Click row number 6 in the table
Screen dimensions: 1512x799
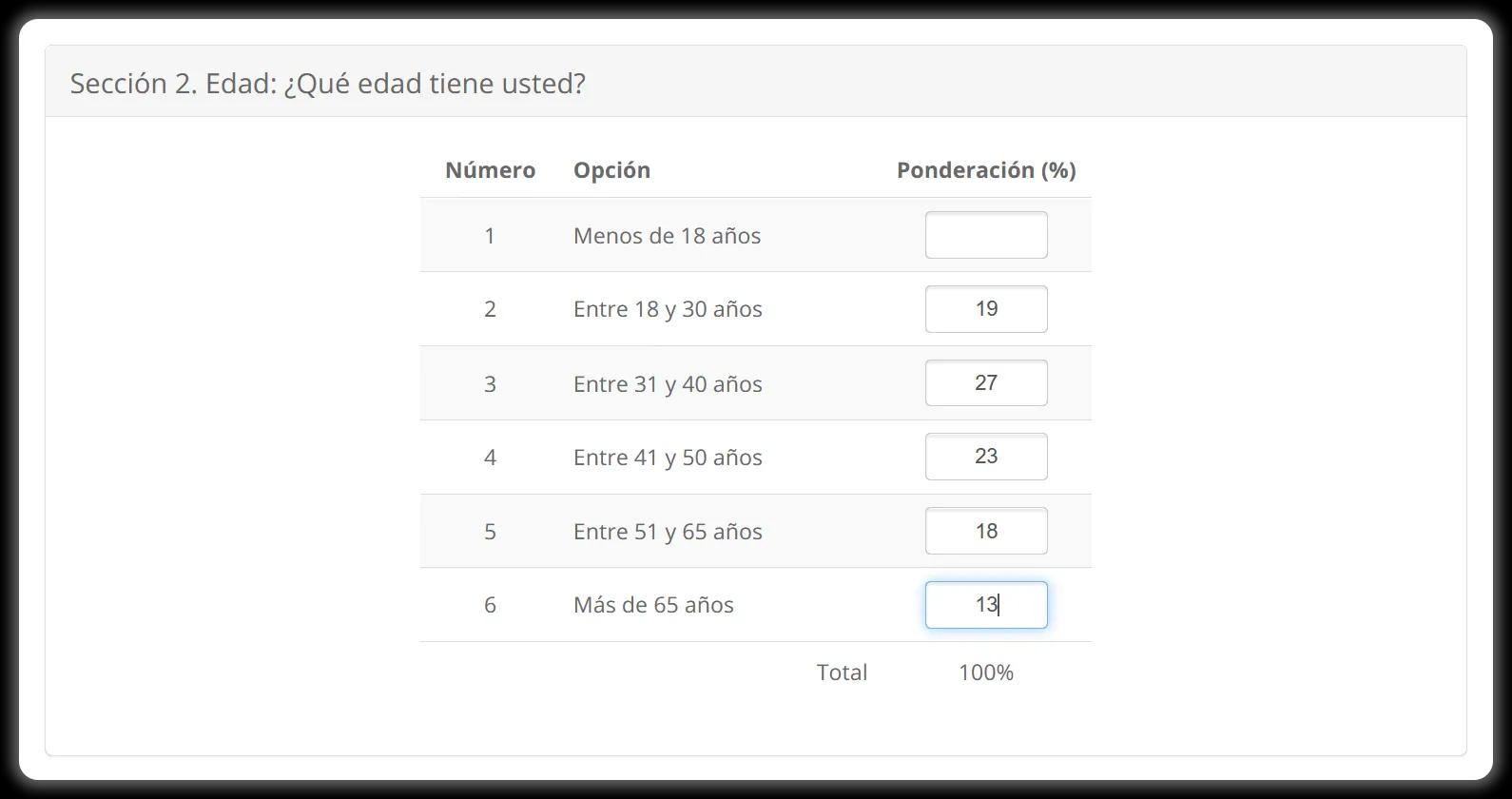click(x=490, y=604)
